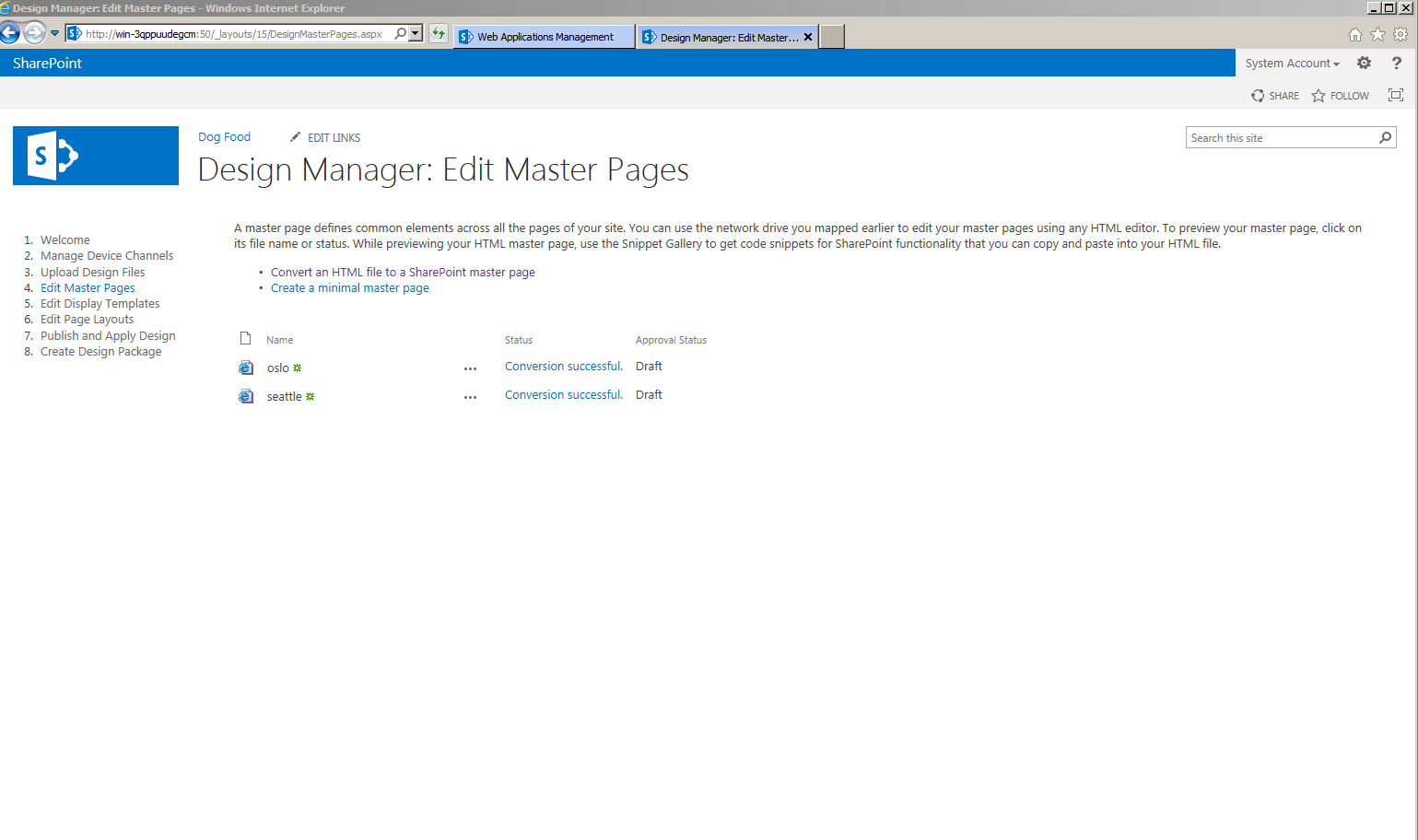Click FOLLOW to follow this site
Screen dimensions: 1418x840
tap(1341, 96)
